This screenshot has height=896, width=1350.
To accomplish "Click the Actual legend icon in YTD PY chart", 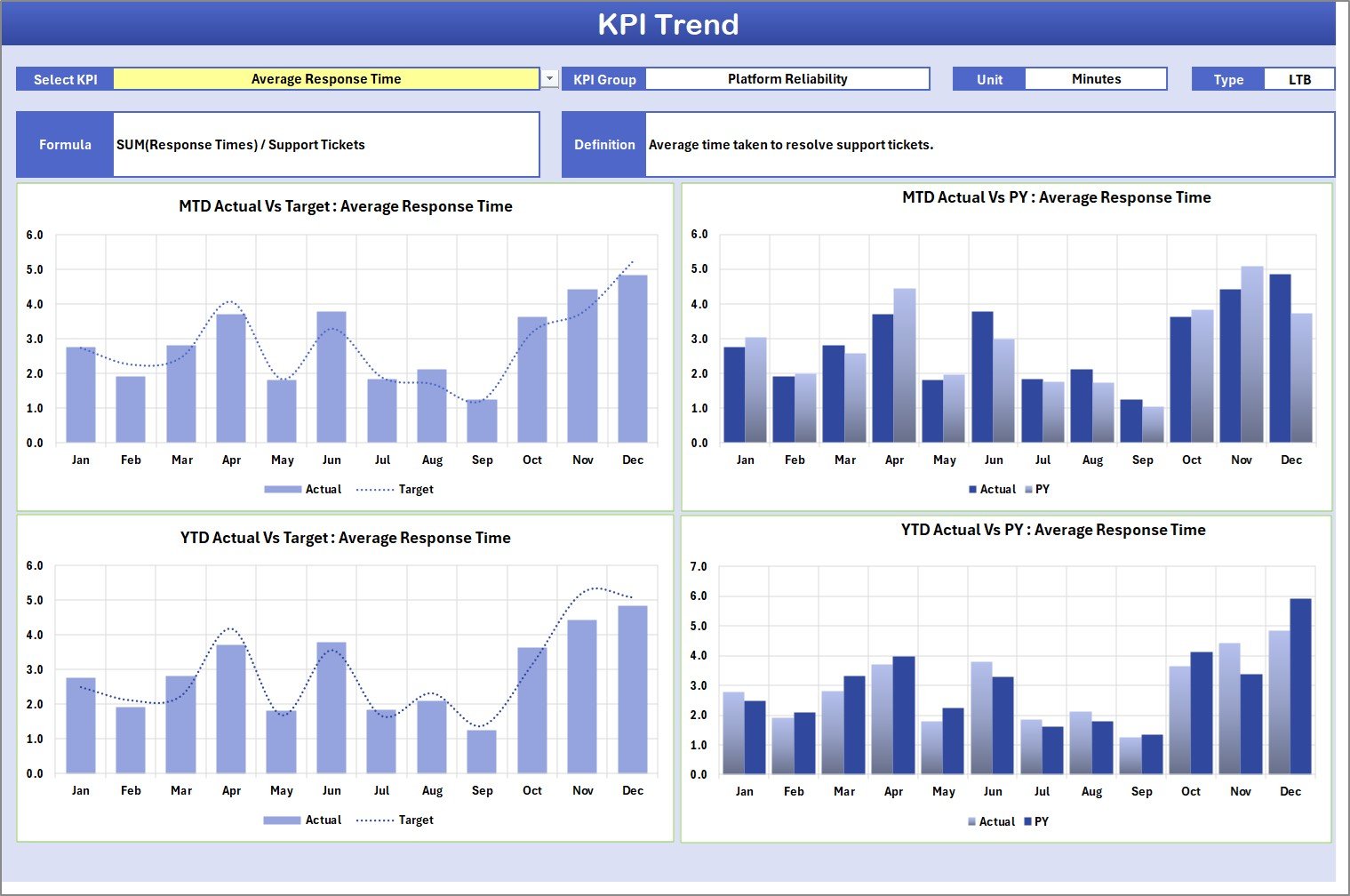I will (x=972, y=821).
